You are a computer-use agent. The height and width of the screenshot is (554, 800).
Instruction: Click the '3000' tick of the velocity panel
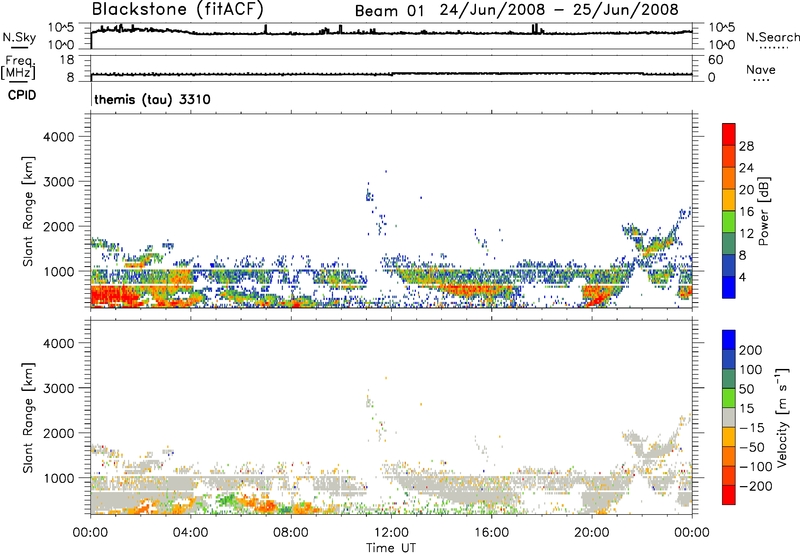(x=58, y=388)
